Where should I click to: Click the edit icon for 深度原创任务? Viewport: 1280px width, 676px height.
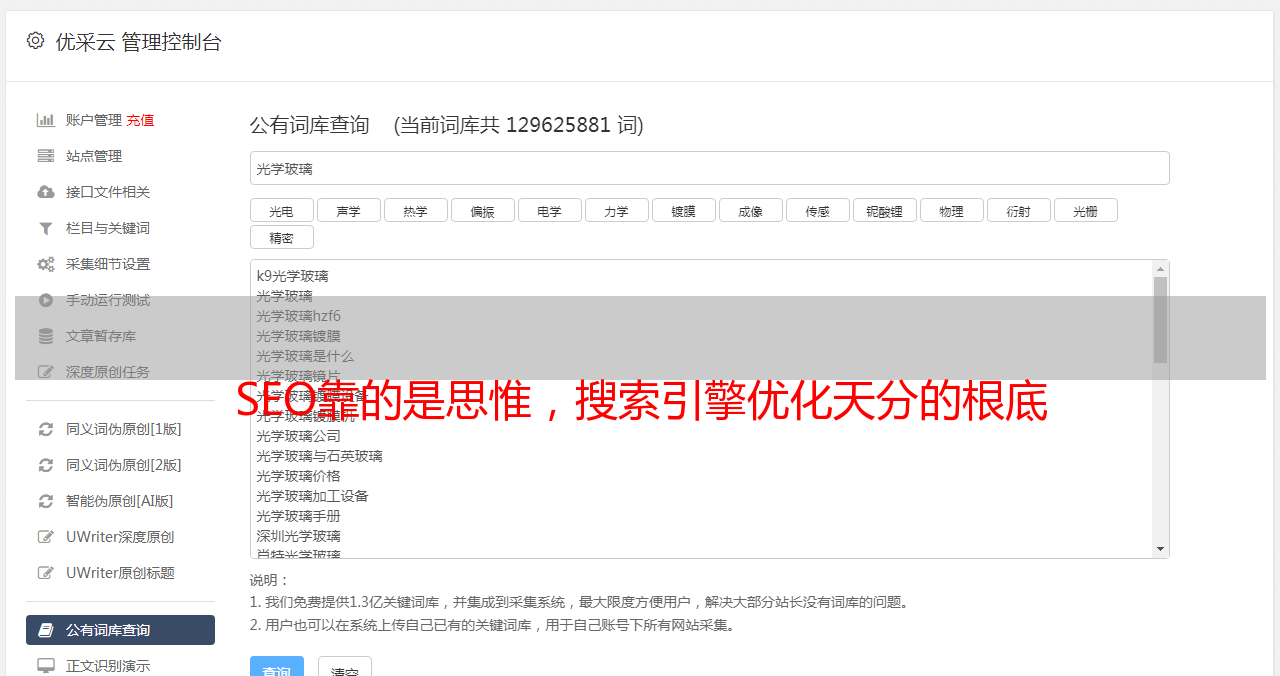point(46,372)
